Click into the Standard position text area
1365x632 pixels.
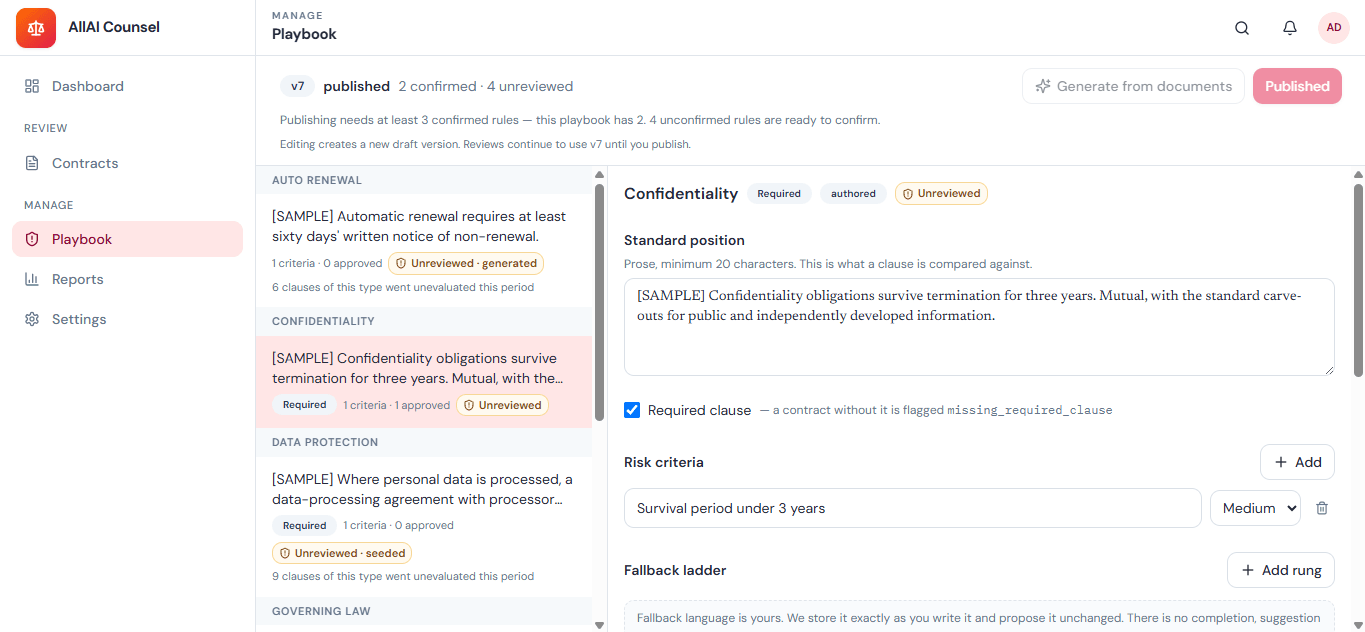tap(979, 327)
